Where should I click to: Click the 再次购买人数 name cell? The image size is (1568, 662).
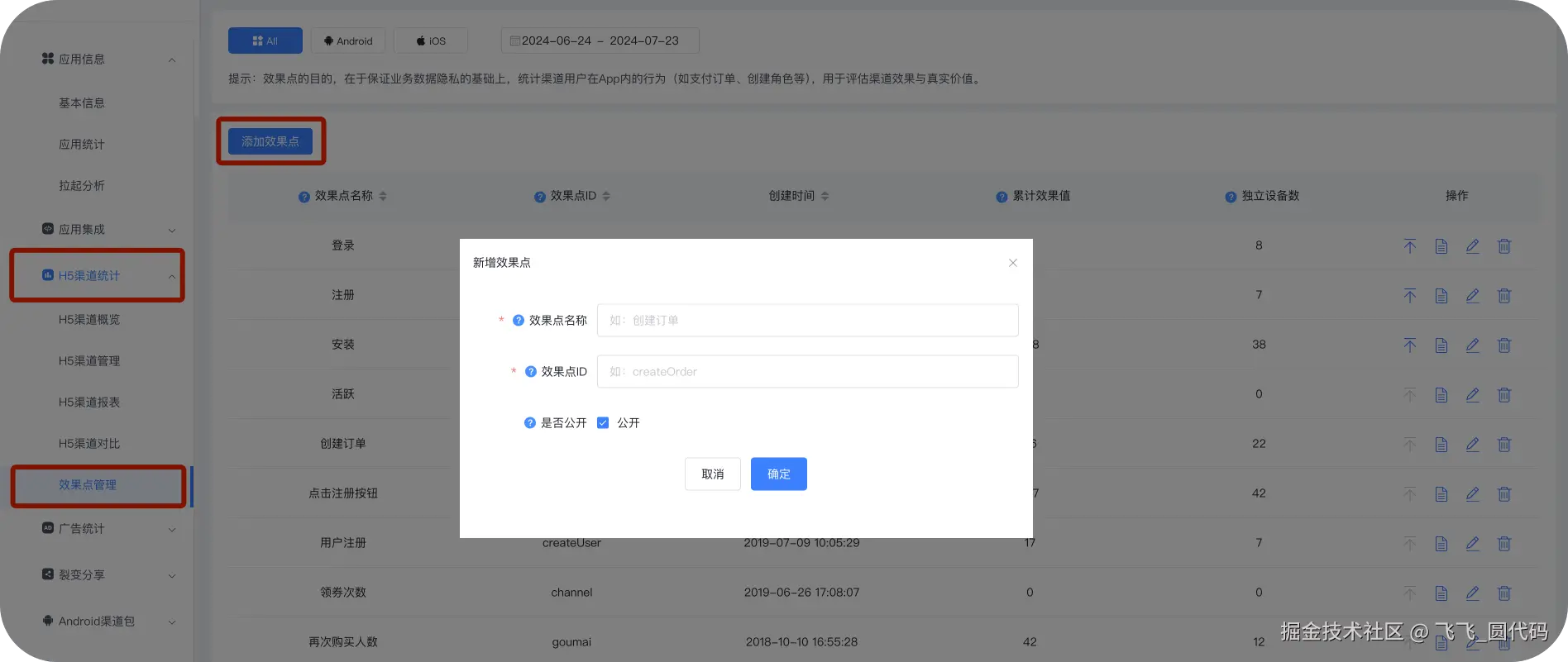coord(343,642)
